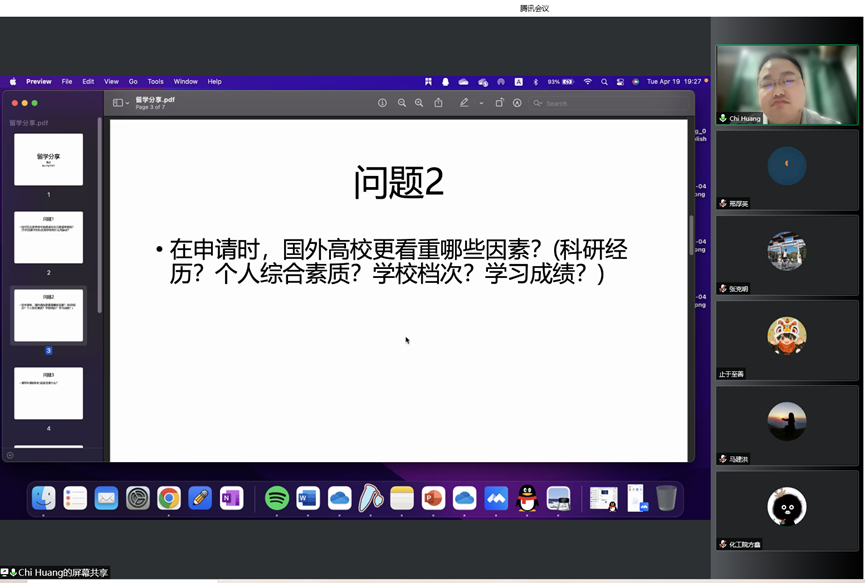This screenshot has width=865, height=583.
Task: Click the Zoom In magnifier in Preview toolbar
Action: point(419,103)
